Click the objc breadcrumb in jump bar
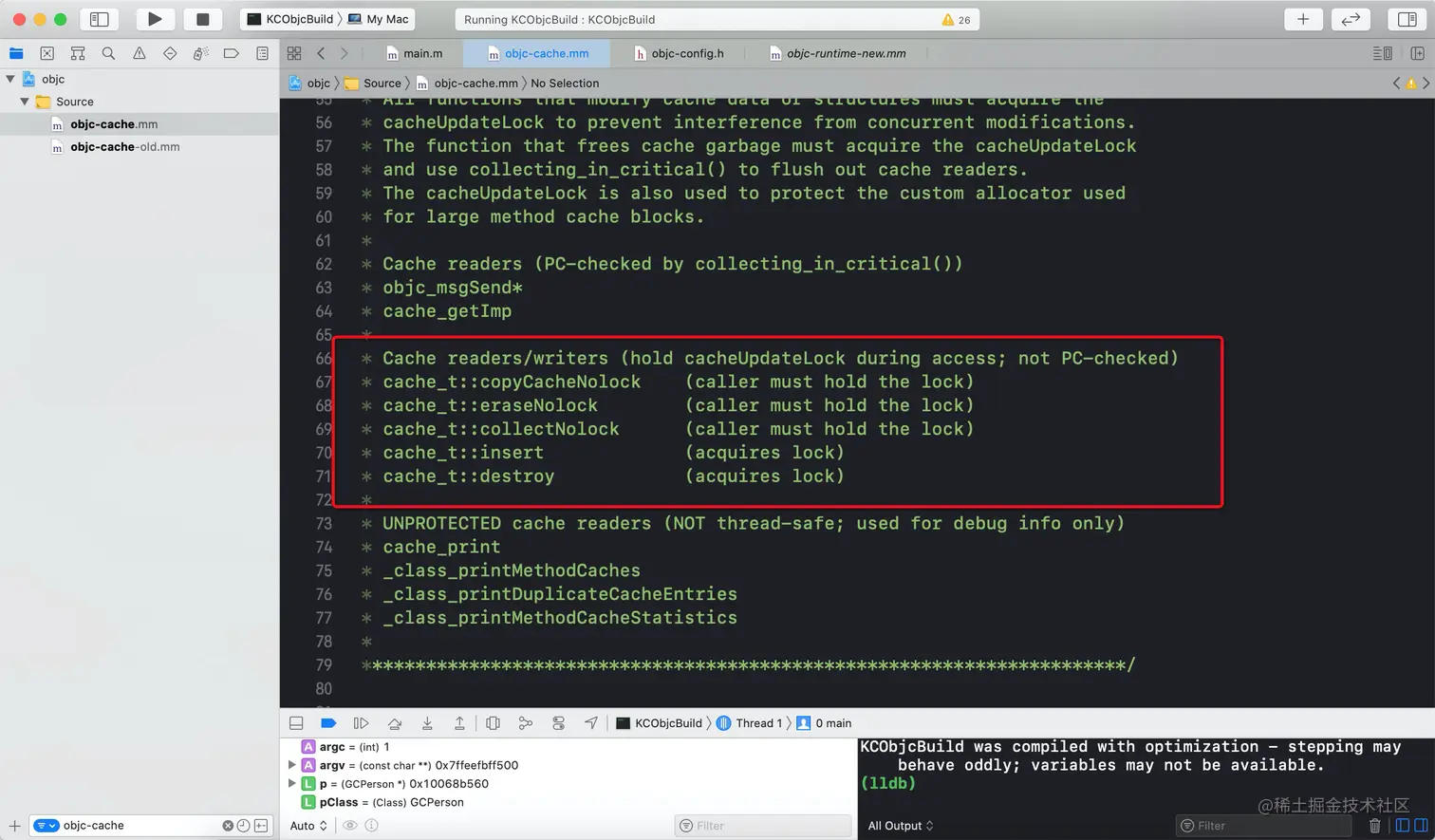 point(309,84)
